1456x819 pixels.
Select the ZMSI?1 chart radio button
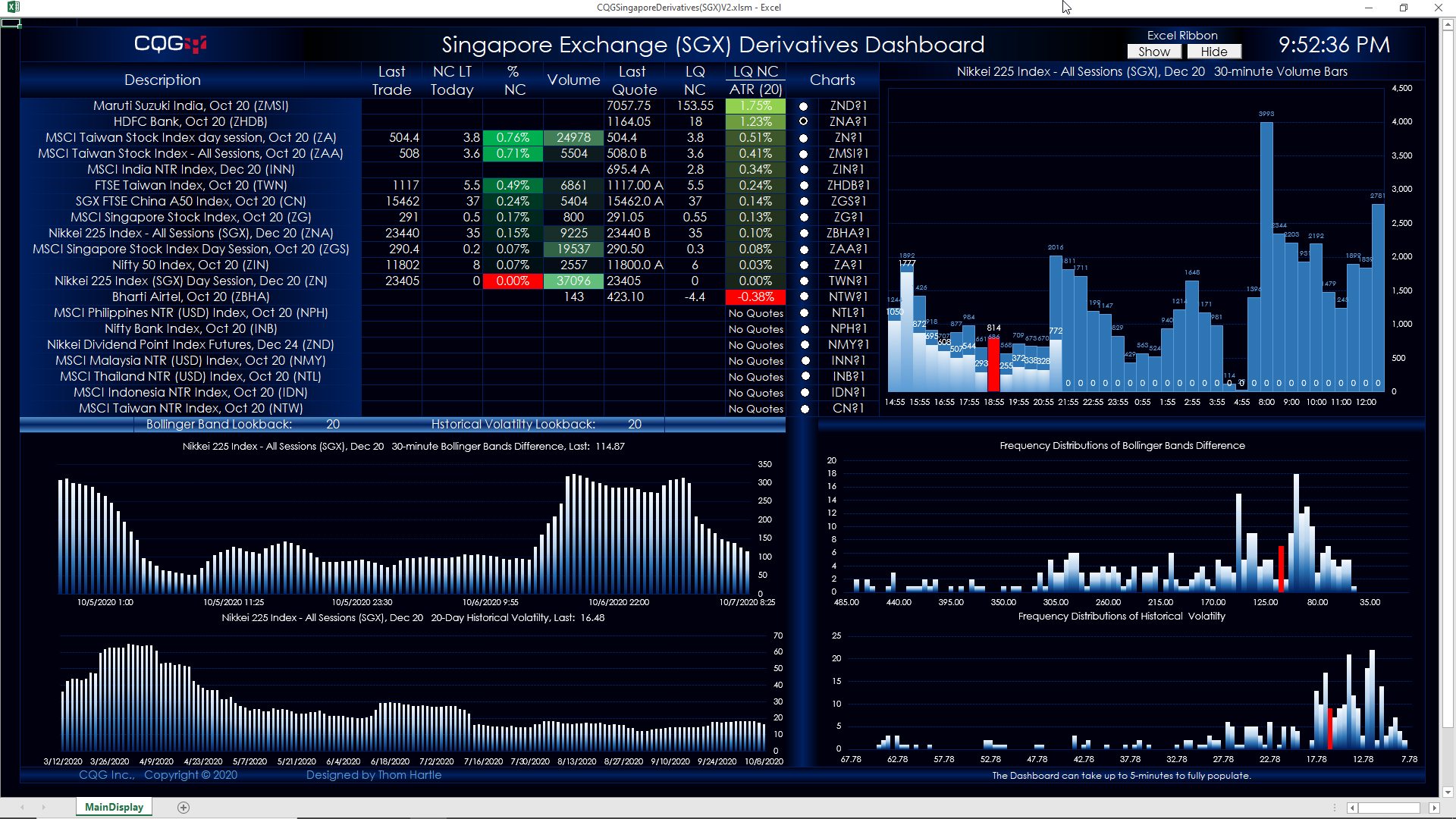click(x=803, y=154)
